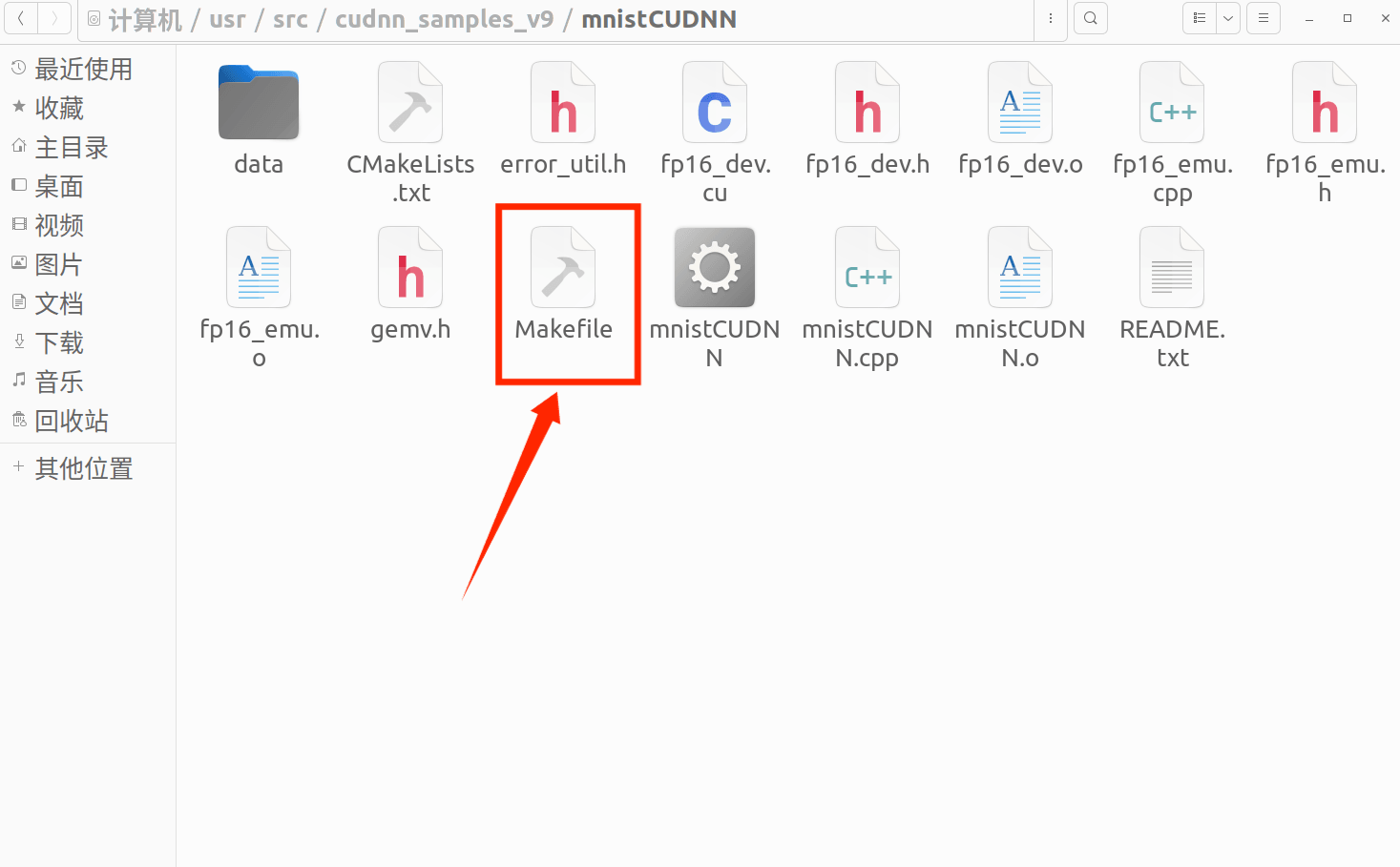
Task: Open view options dropdown chevron
Action: pyautogui.click(x=1228, y=18)
